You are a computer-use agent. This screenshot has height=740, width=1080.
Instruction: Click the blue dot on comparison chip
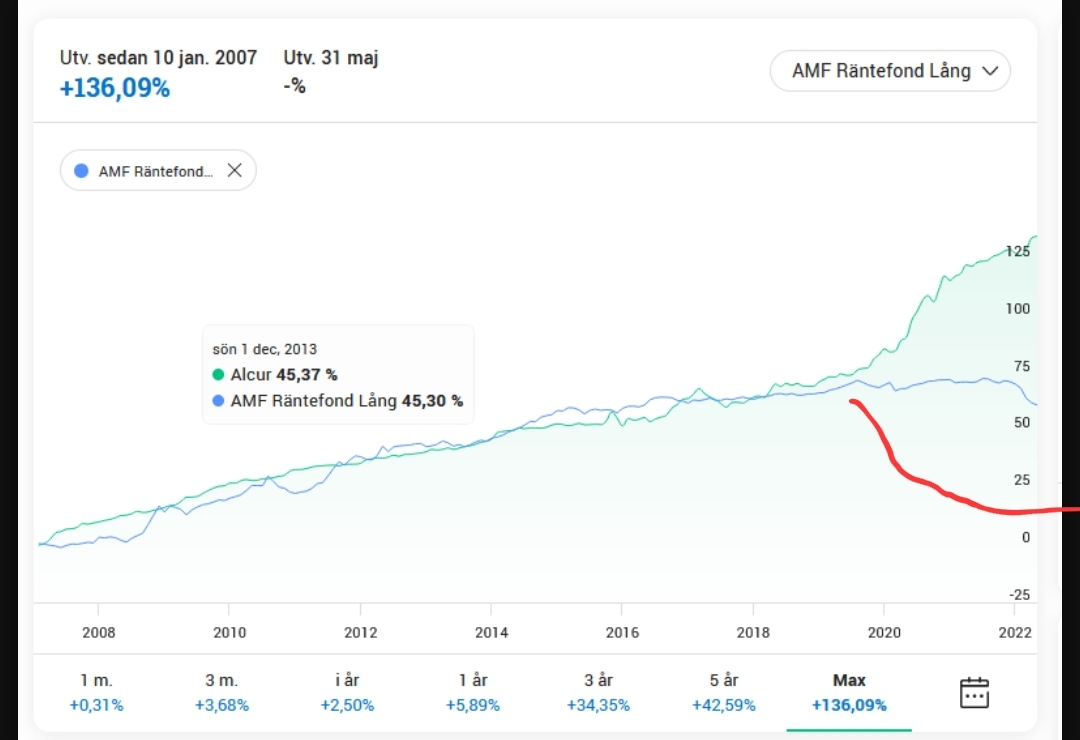pyautogui.click(x=82, y=171)
